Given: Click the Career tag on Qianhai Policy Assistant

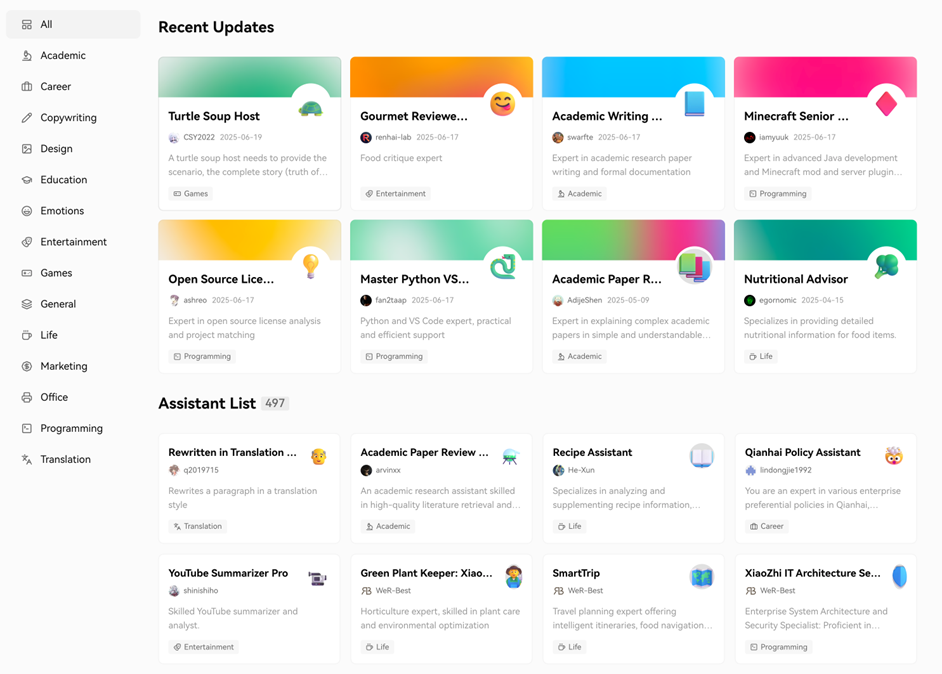Looking at the screenshot, I should pos(767,526).
